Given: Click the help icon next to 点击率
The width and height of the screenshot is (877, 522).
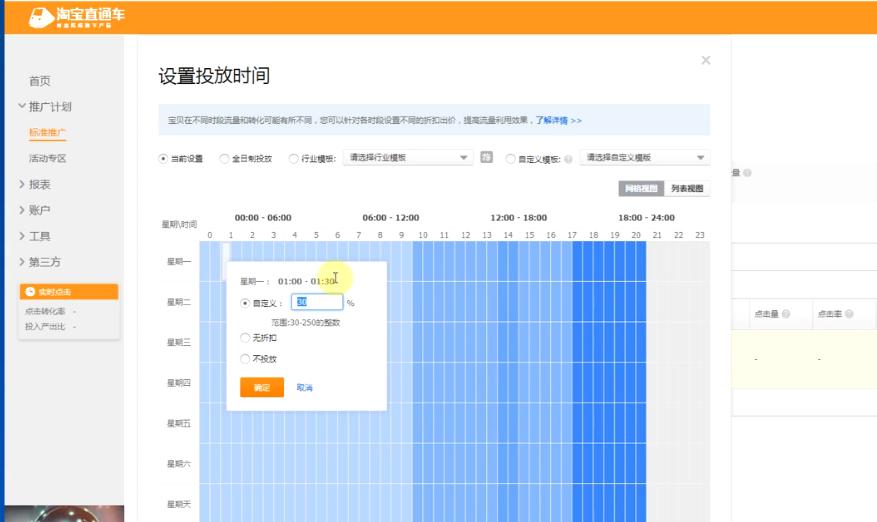Looking at the screenshot, I should pos(849,314).
